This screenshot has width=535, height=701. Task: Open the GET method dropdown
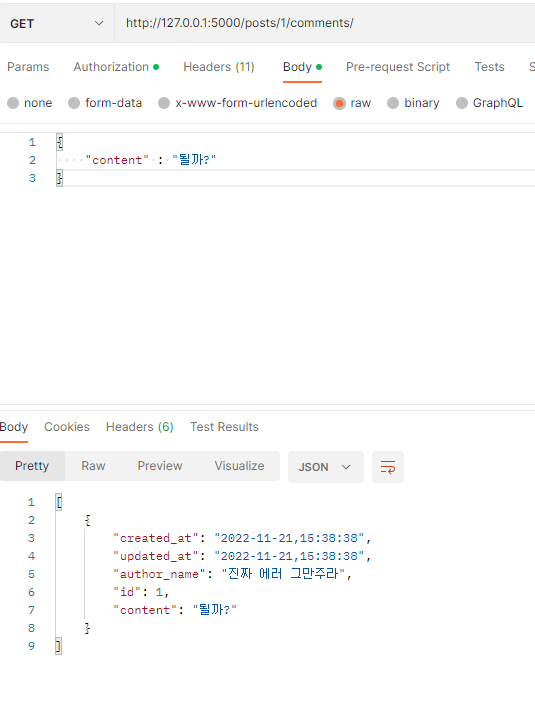coord(57,23)
